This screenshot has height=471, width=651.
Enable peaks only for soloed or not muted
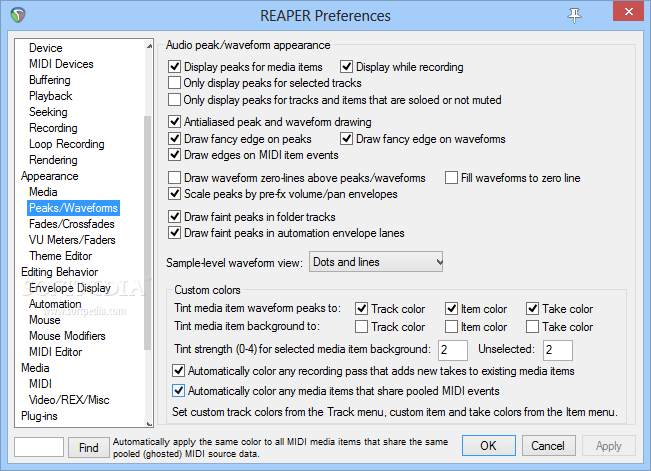(x=174, y=100)
